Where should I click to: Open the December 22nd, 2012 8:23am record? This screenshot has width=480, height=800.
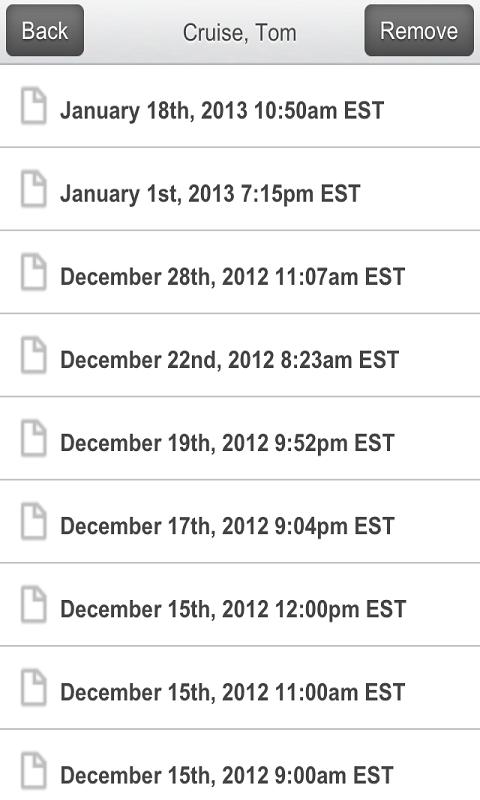coord(240,356)
